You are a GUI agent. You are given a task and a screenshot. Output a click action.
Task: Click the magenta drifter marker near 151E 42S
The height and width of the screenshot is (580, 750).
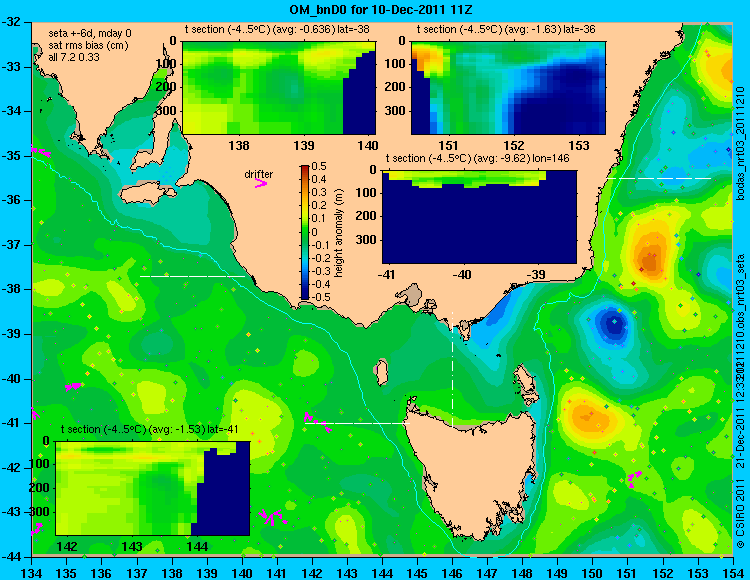tap(635, 477)
